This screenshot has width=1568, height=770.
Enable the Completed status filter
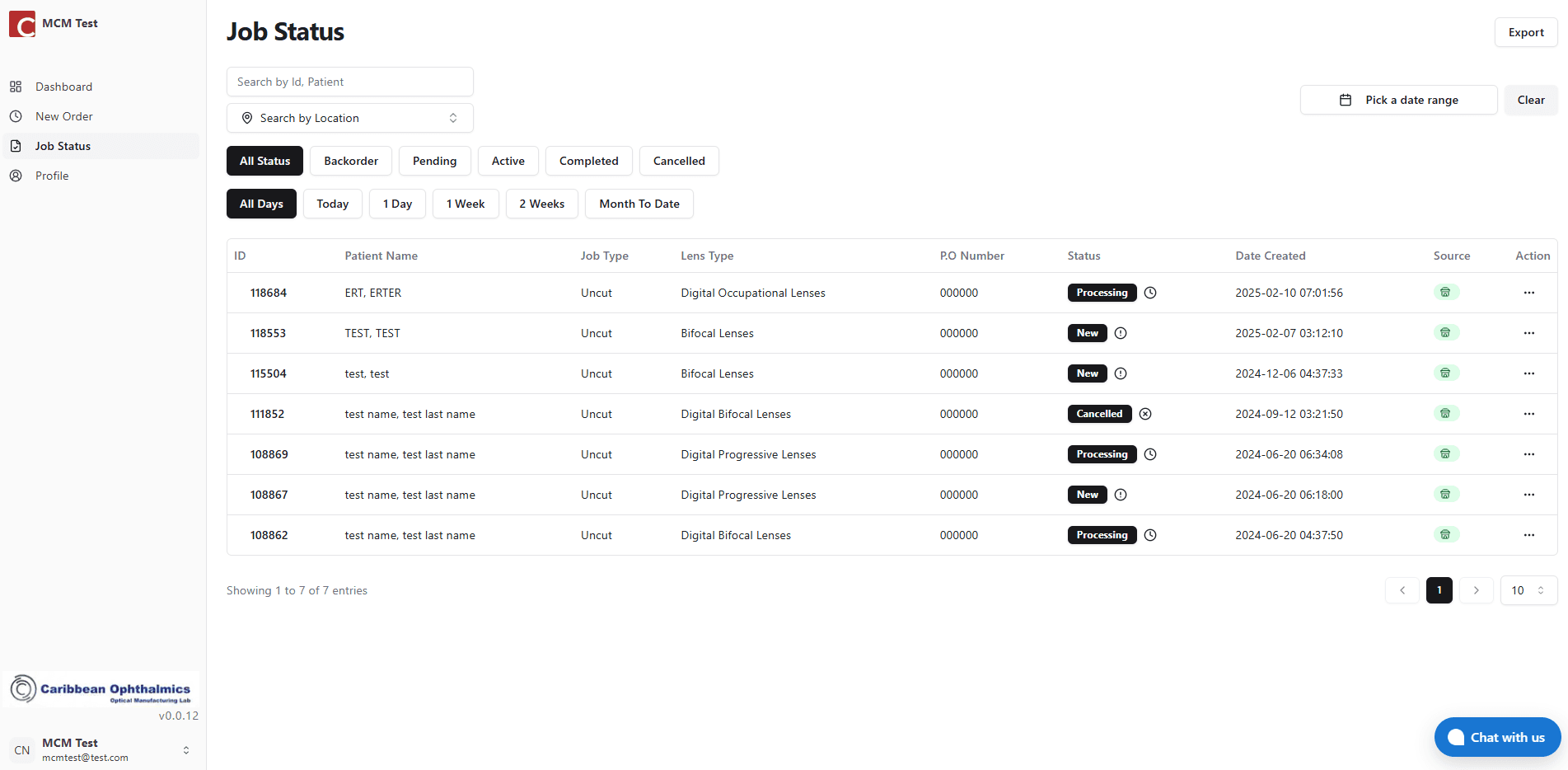pyautogui.click(x=588, y=161)
